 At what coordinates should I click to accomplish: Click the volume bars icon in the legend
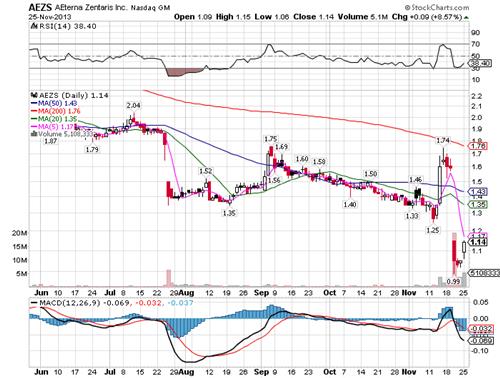[34, 134]
